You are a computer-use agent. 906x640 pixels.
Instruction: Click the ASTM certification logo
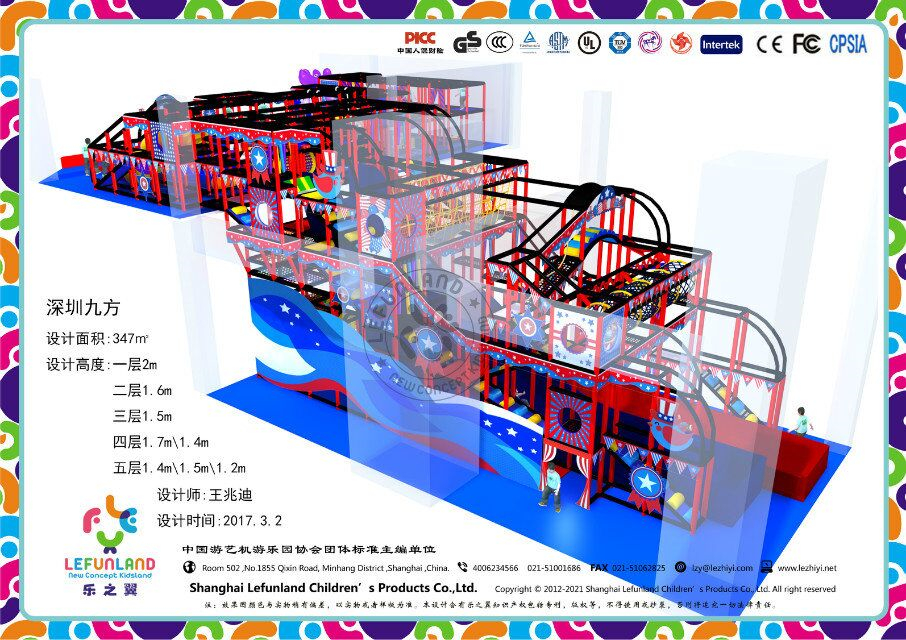[x=559, y=43]
